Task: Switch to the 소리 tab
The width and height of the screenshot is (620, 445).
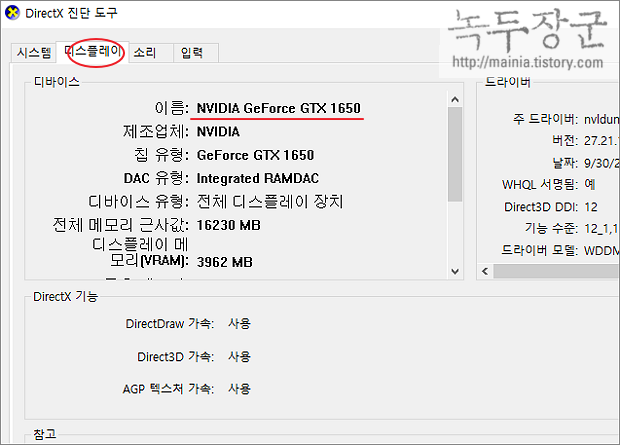Action: [151, 53]
